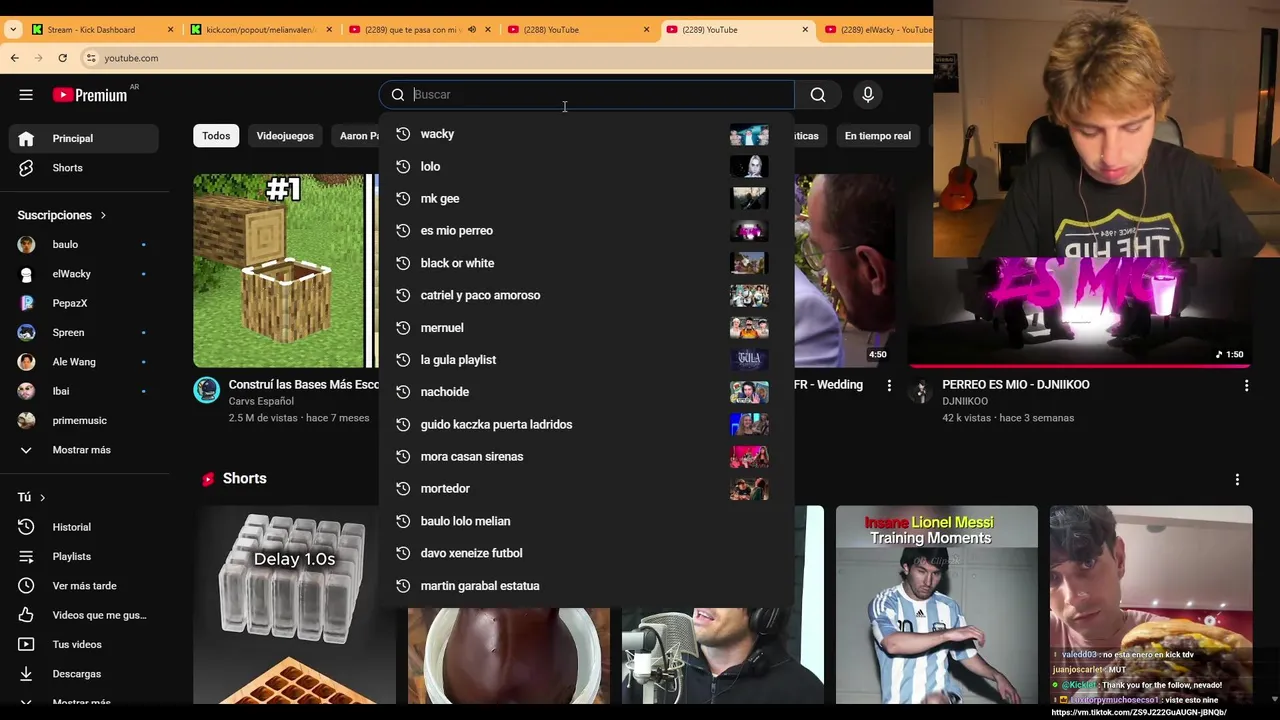Viewport: 1280px width, 720px height.
Task: Choose 'la gula playlist' from search history
Action: 586,360
